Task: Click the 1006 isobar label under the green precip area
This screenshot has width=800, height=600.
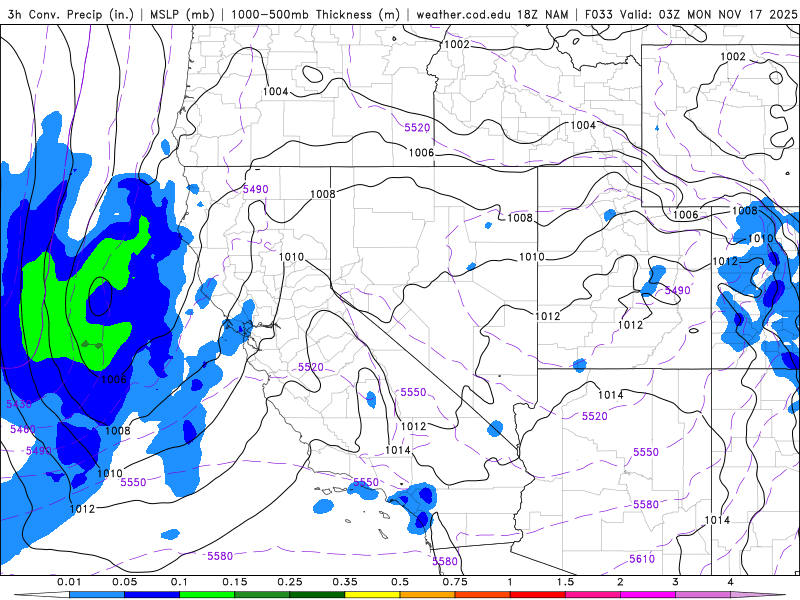Action: click(x=113, y=379)
